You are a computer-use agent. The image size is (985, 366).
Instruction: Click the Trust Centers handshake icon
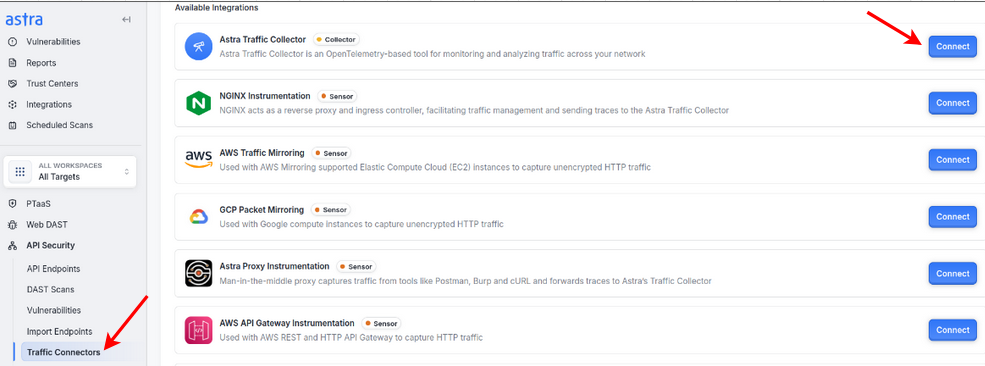(x=12, y=83)
